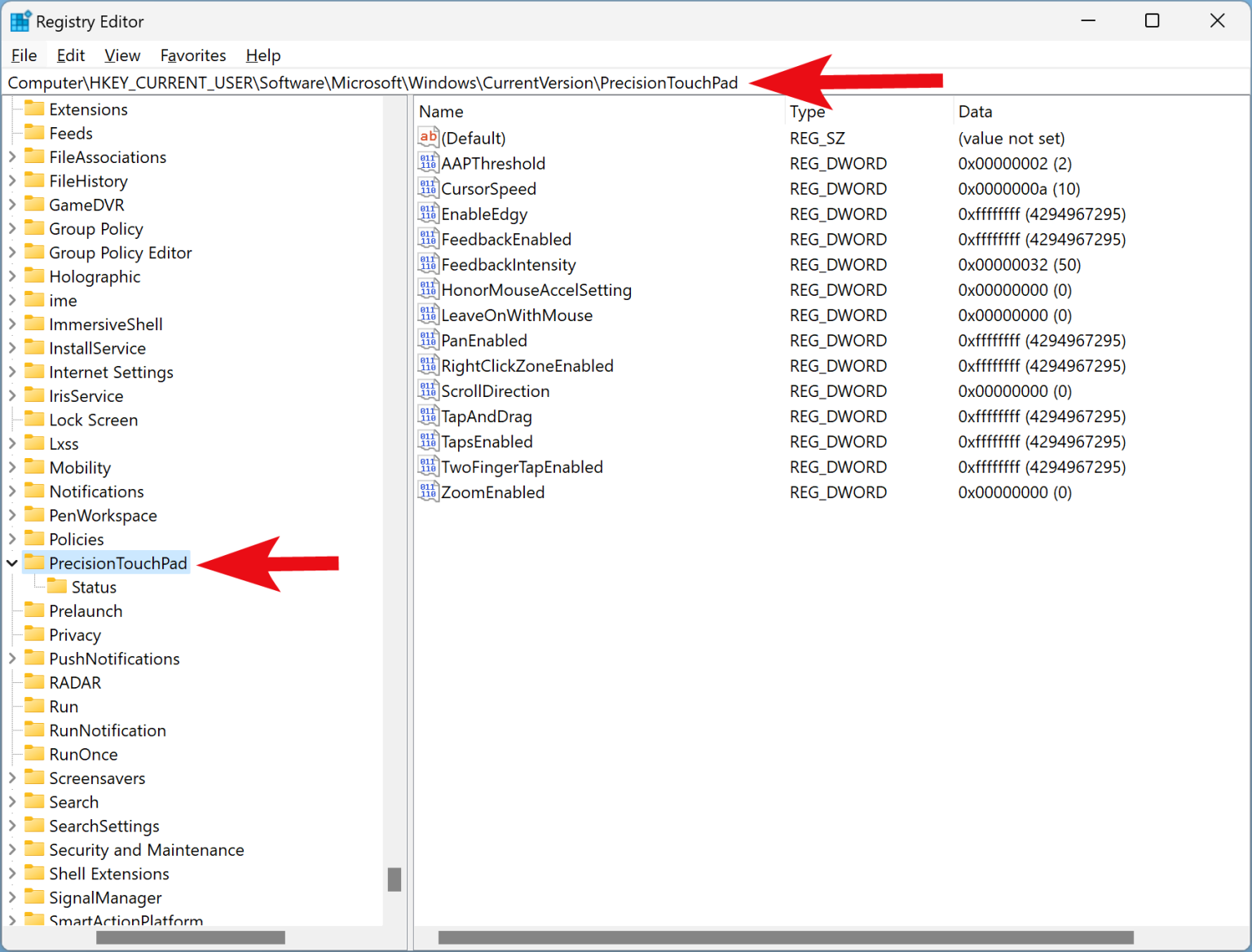Expand the Group Policy tree node
1252x952 pixels.
pyautogui.click(x=11, y=228)
